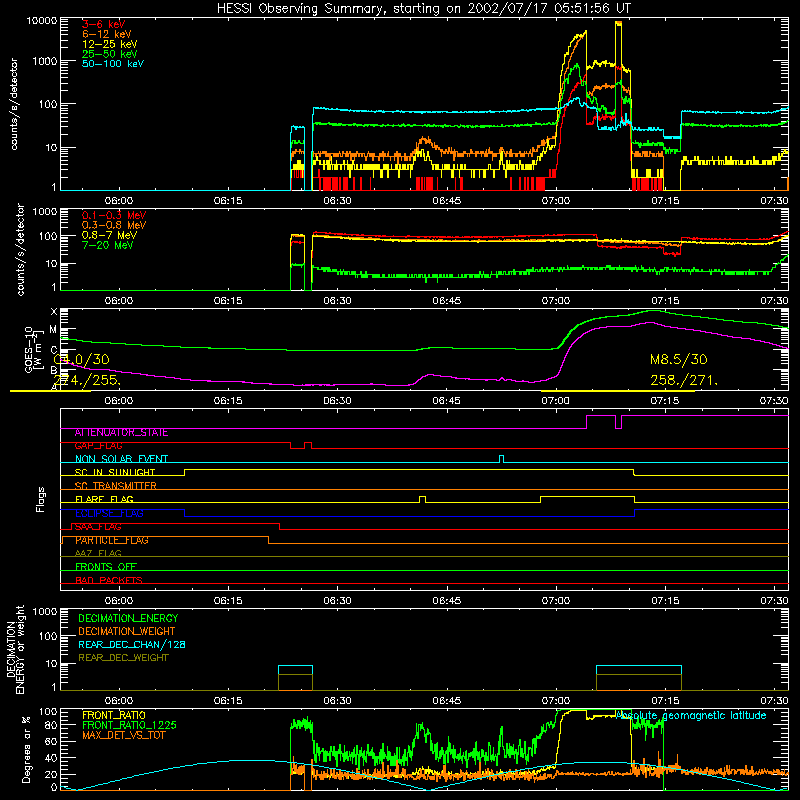This screenshot has height=800, width=800.
Task: Click the 0.3-0.8 MeV legend entry
Action: click(114, 225)
